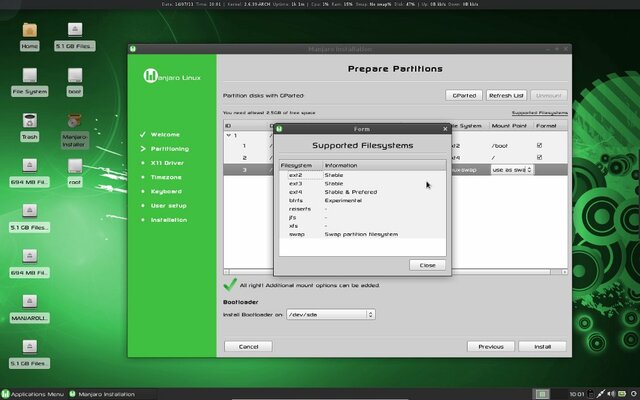Click the round tray icon after the battery
This screenshot has width=640, height=400.
click(x=633, y=394)
